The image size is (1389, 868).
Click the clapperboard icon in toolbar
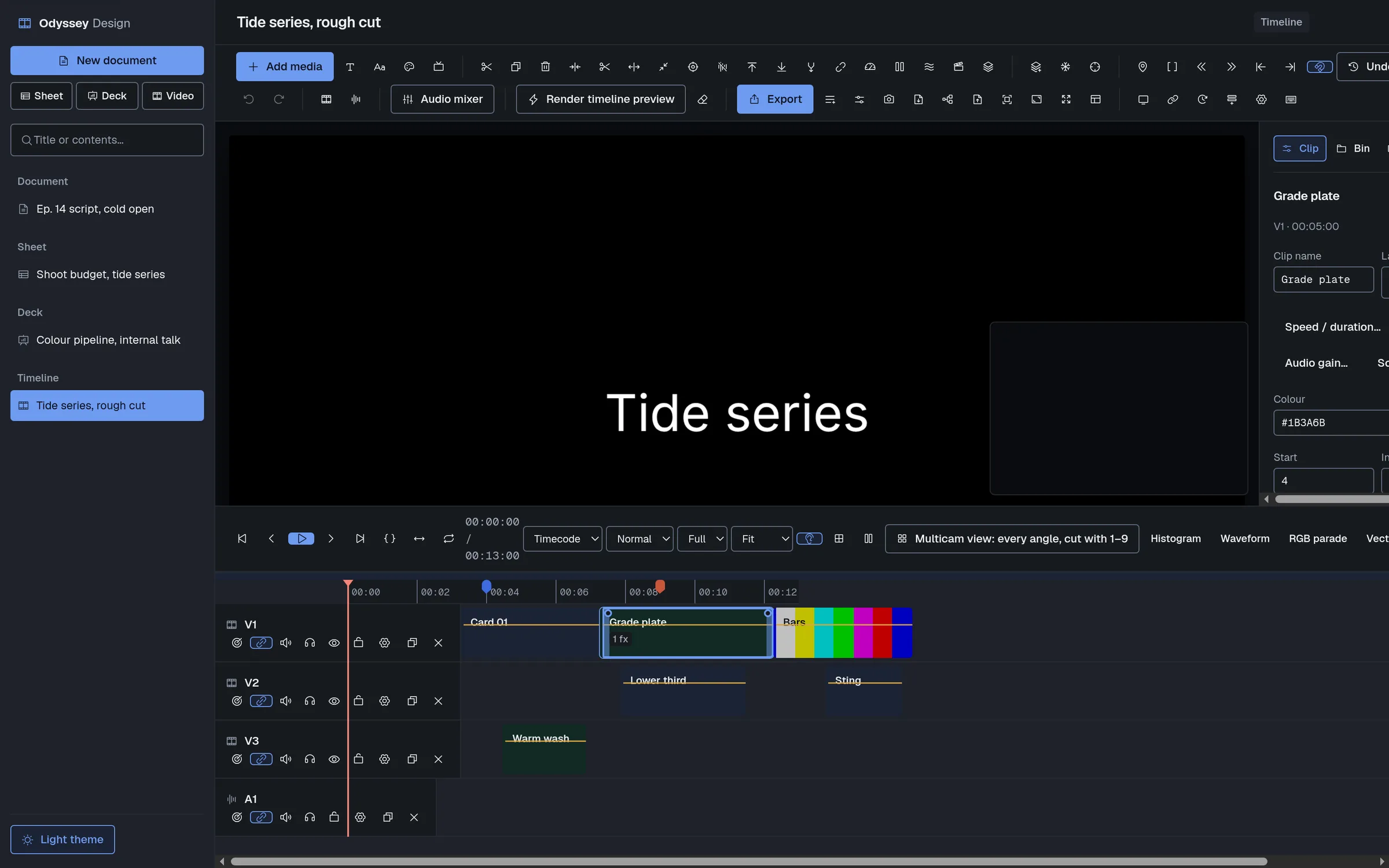click(958, 67)
